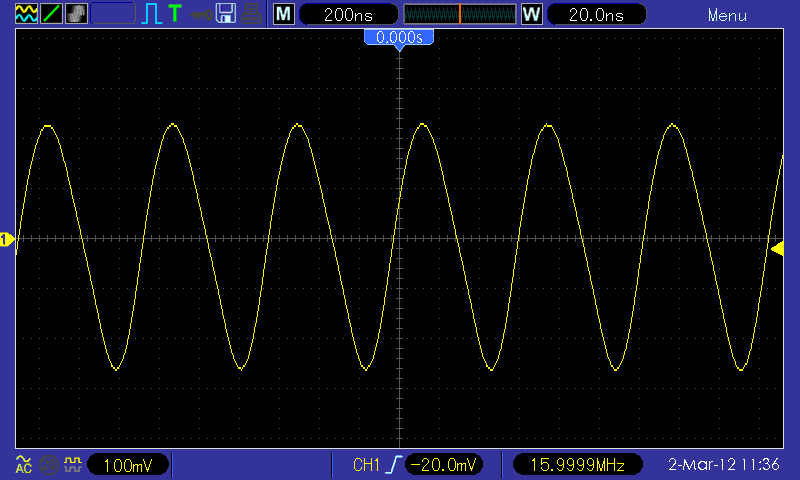
Task: Click the blue pulse waveform icon
Action: pyautogui.click(x=151, y=14)
